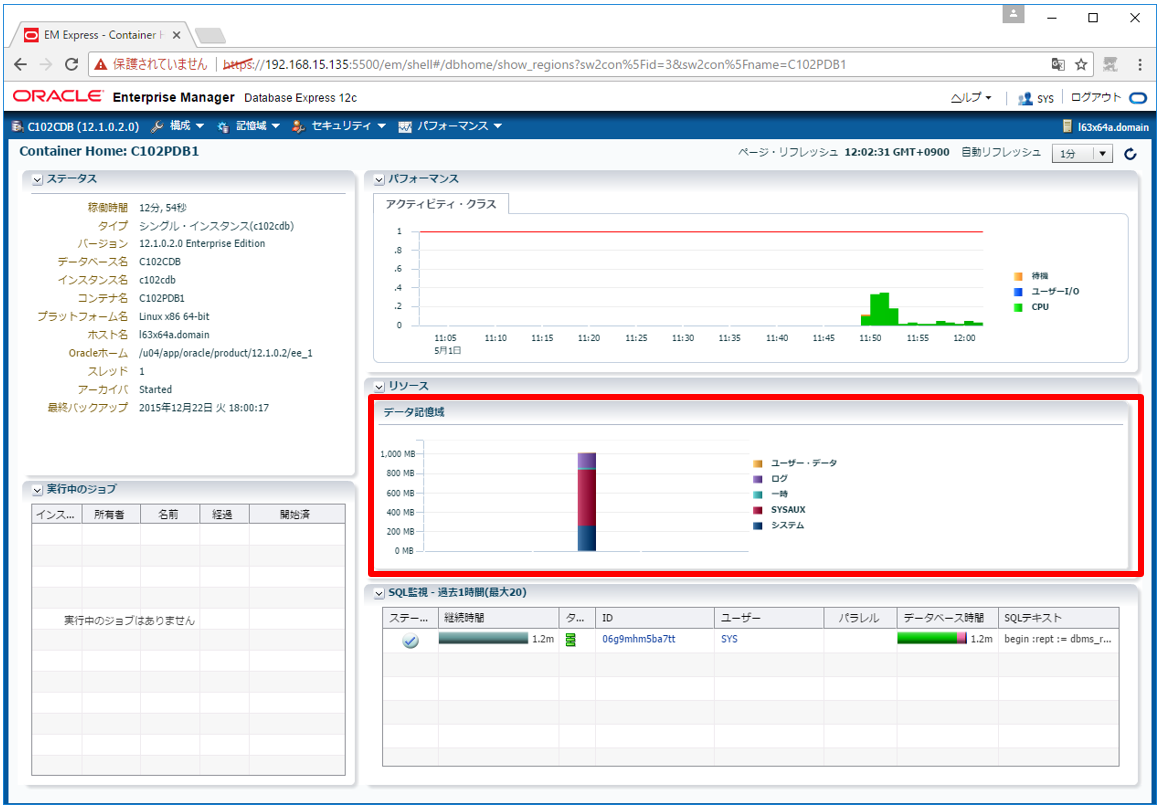The width and height of the screenshot is (1160, 811).
Task: Collapse the ステータス section
Action: [x=37, y=180]
